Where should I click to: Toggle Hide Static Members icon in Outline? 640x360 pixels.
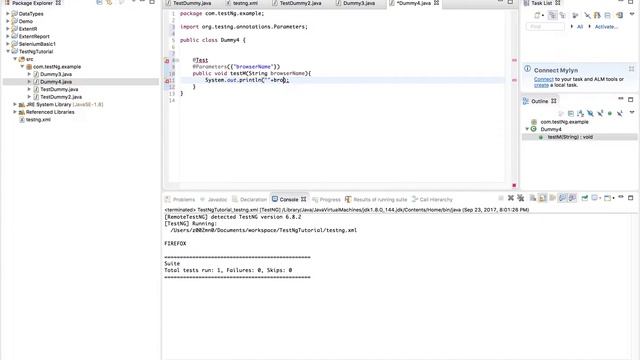click(600, 113)
